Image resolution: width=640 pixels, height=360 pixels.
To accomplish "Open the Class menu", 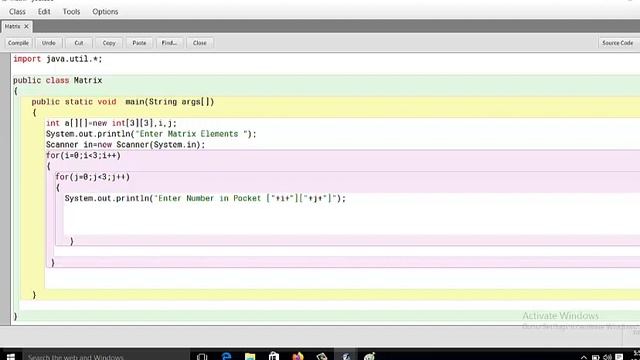I will [17, 11].
